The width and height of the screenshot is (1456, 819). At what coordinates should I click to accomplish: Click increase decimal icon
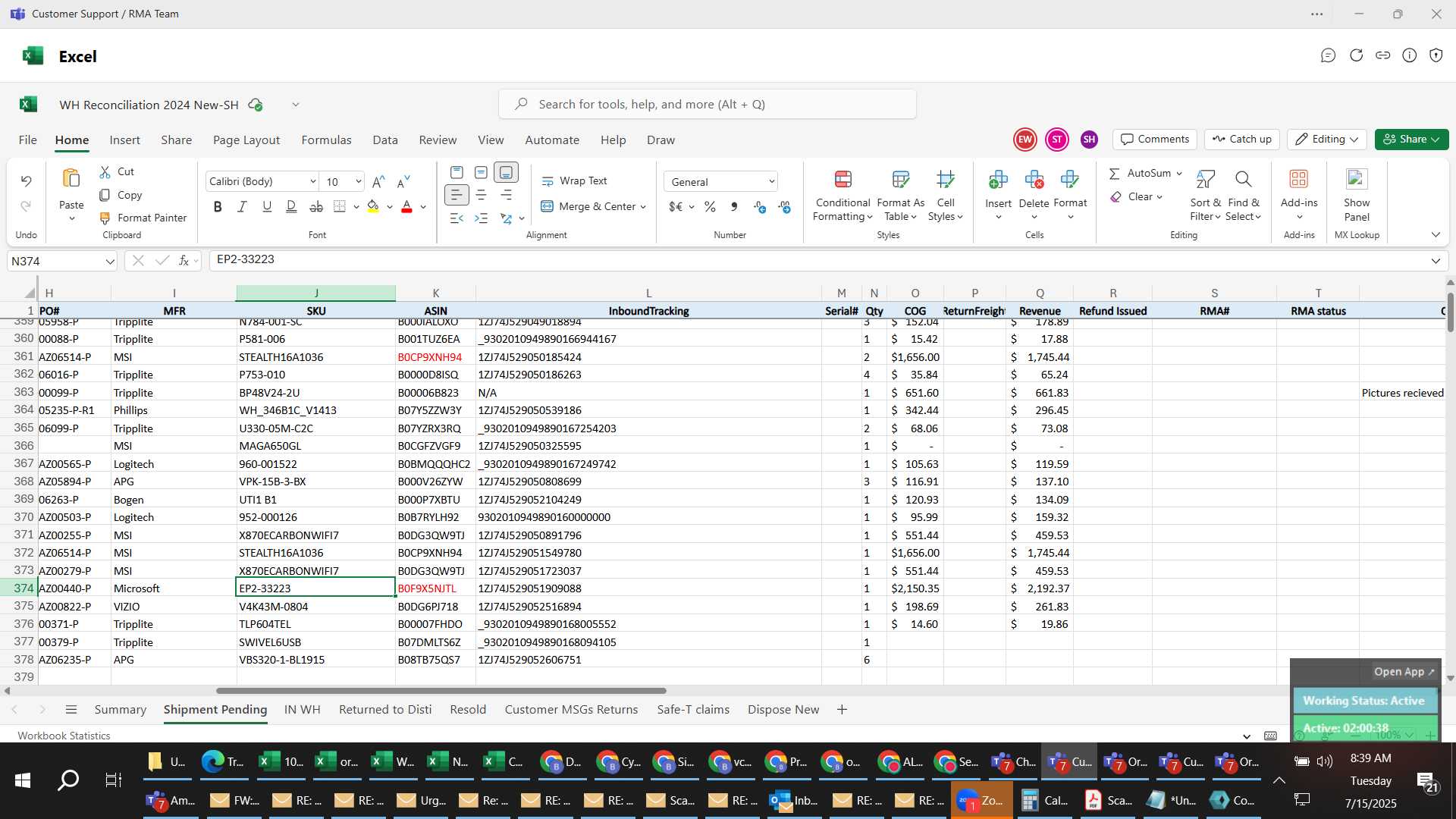[760, 207]
